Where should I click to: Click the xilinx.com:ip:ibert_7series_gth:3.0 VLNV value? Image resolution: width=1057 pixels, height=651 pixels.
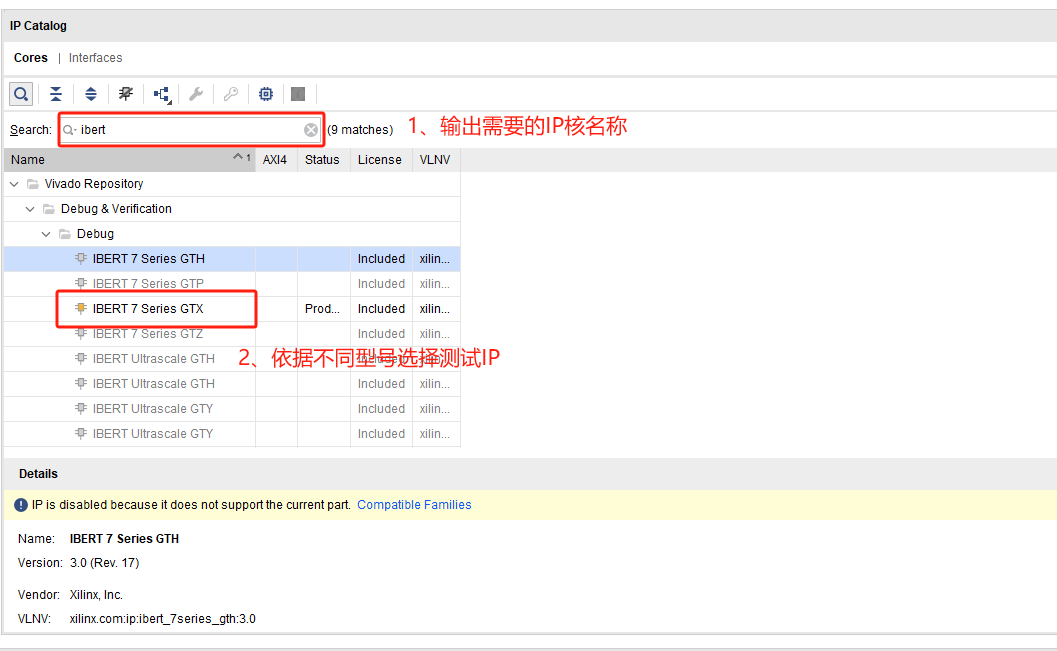[x=162, y=619]
